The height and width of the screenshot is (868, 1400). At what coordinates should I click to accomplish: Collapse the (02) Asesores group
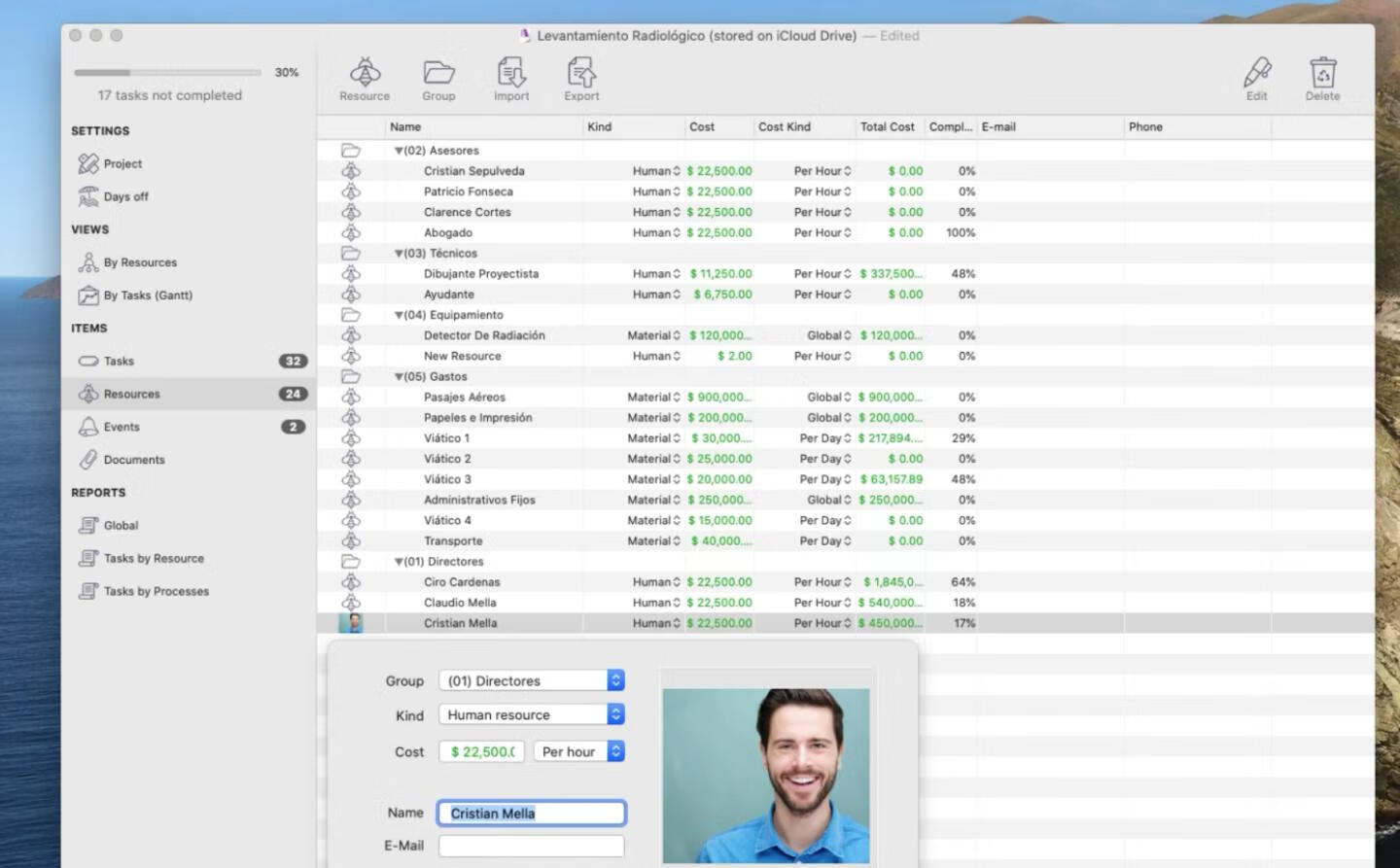(x=399, y=151)
